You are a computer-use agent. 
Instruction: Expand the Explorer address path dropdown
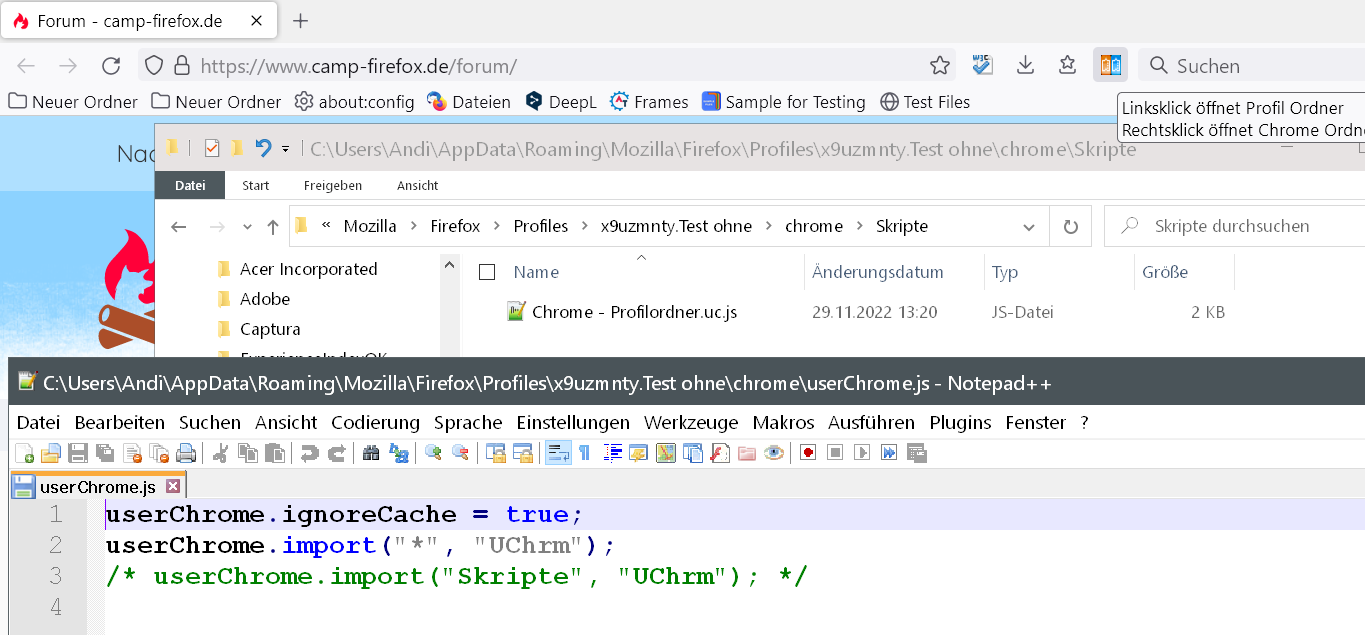pos(1029,227)
